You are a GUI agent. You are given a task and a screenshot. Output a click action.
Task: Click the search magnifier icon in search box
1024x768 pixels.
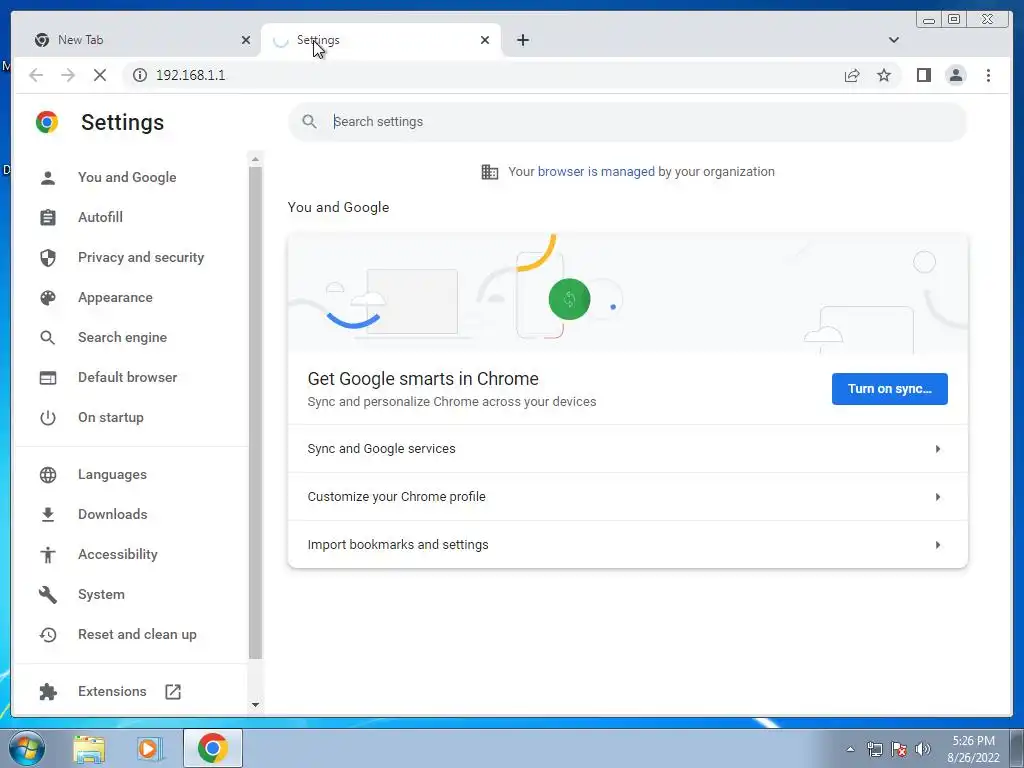tap(310, 122)
